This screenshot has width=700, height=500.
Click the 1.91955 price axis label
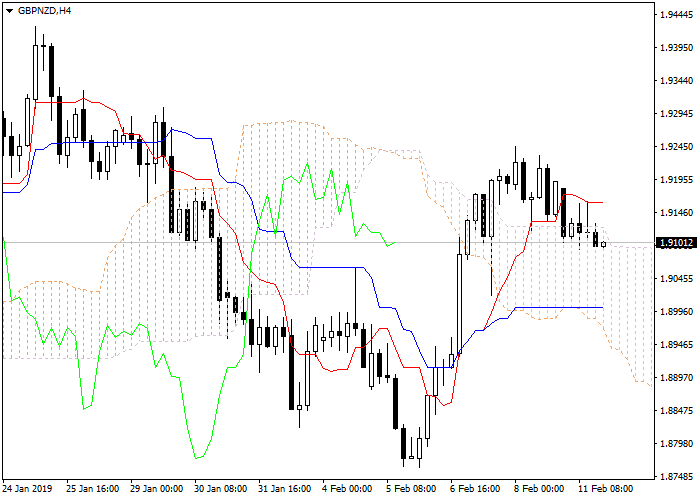677,180
